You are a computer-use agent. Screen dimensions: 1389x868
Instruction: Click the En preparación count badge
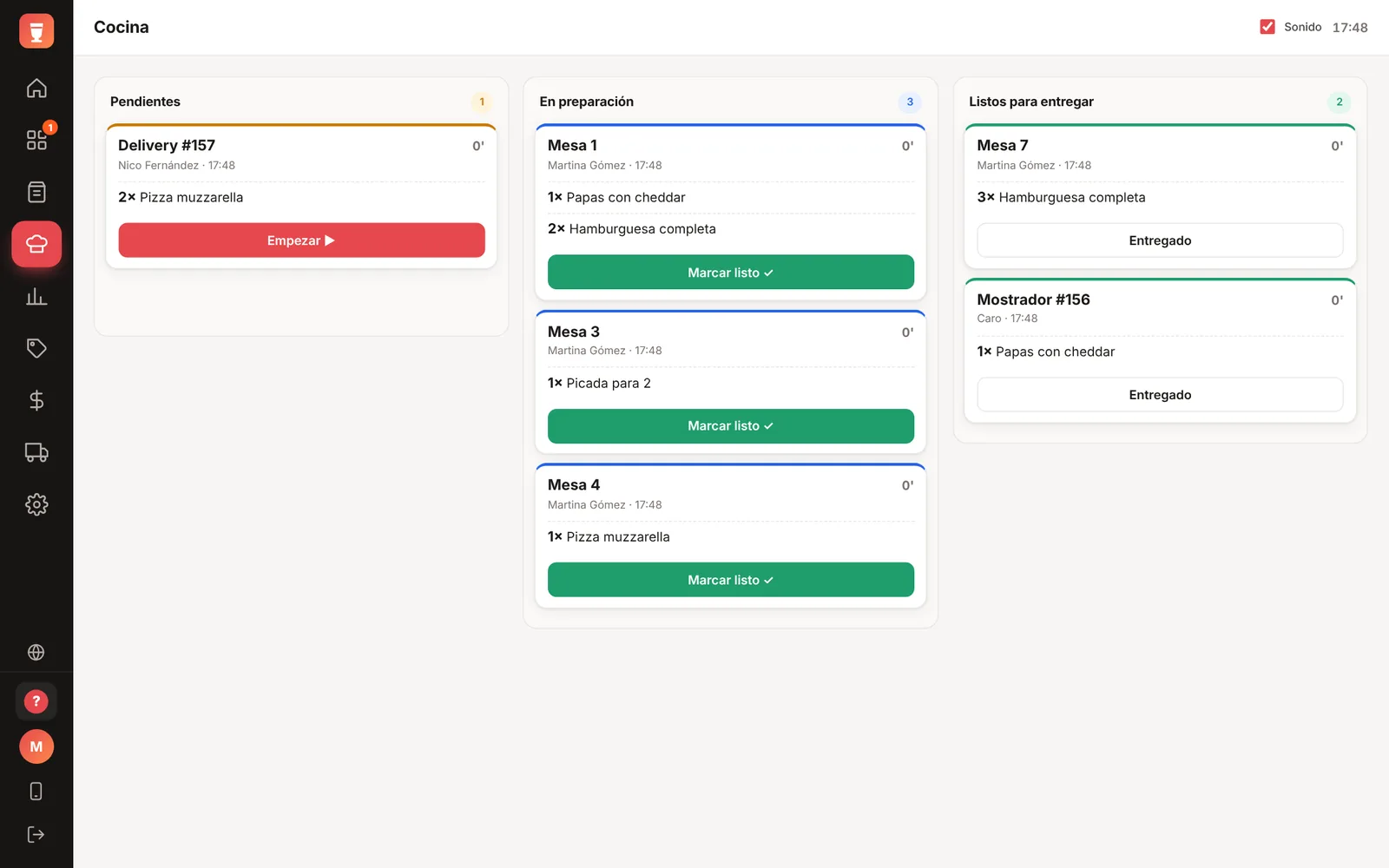910,102
